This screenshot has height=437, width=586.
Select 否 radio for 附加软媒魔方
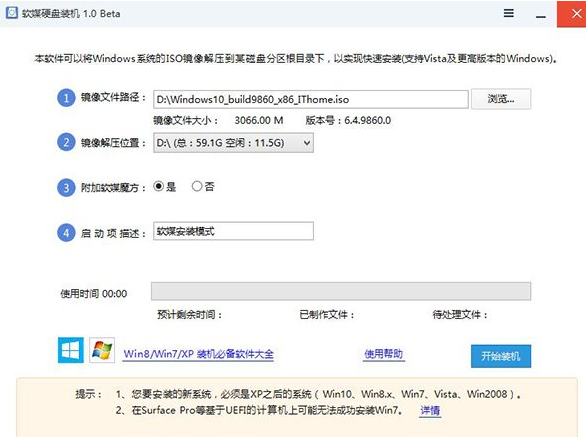pyautogui.click(x=197, y=186)
